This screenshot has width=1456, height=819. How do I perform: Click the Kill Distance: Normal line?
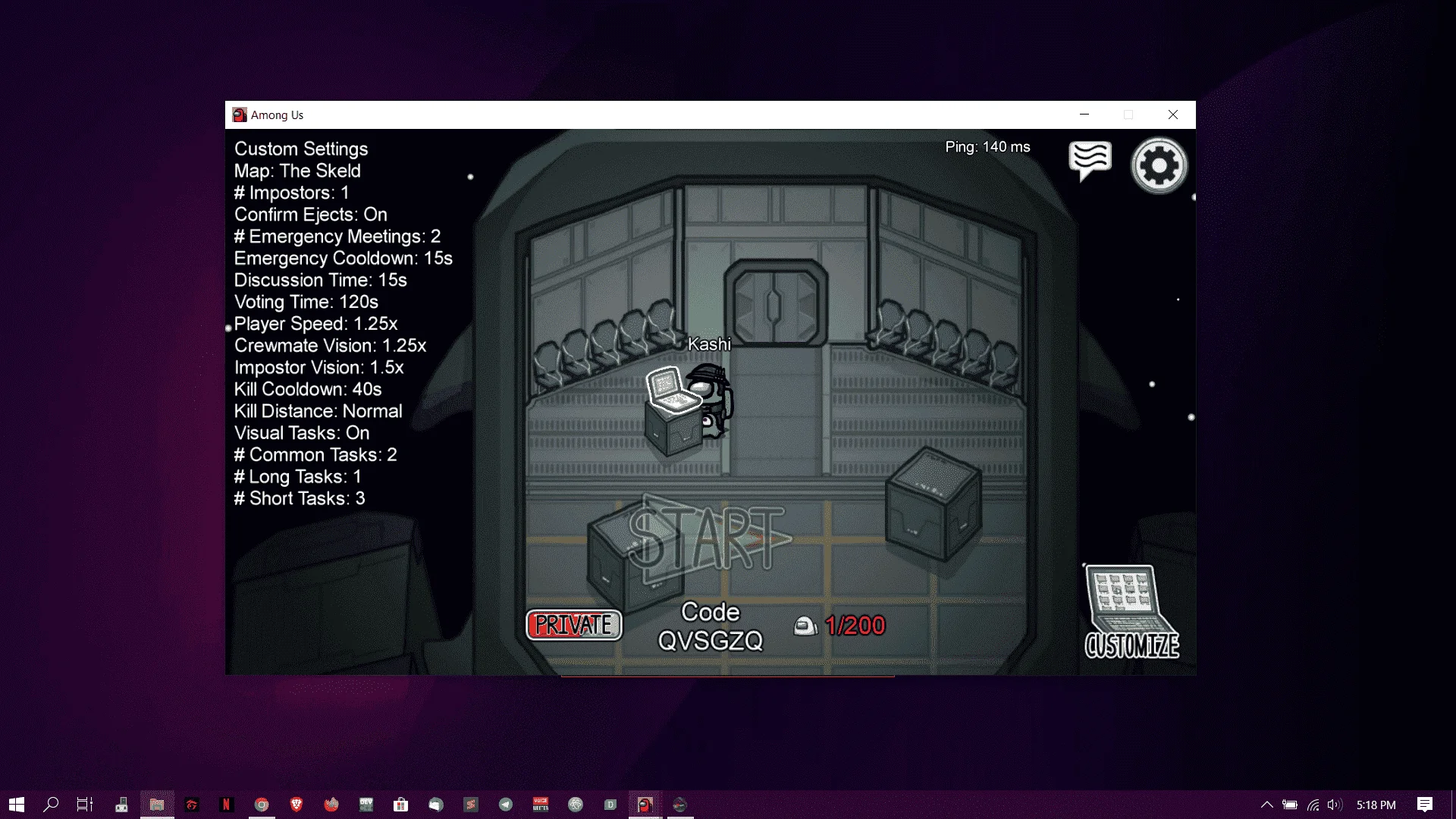tap(318, 412)
